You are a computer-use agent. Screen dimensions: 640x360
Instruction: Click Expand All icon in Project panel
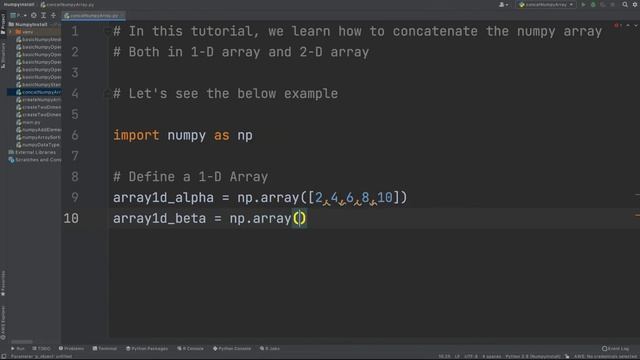(44, 15)
